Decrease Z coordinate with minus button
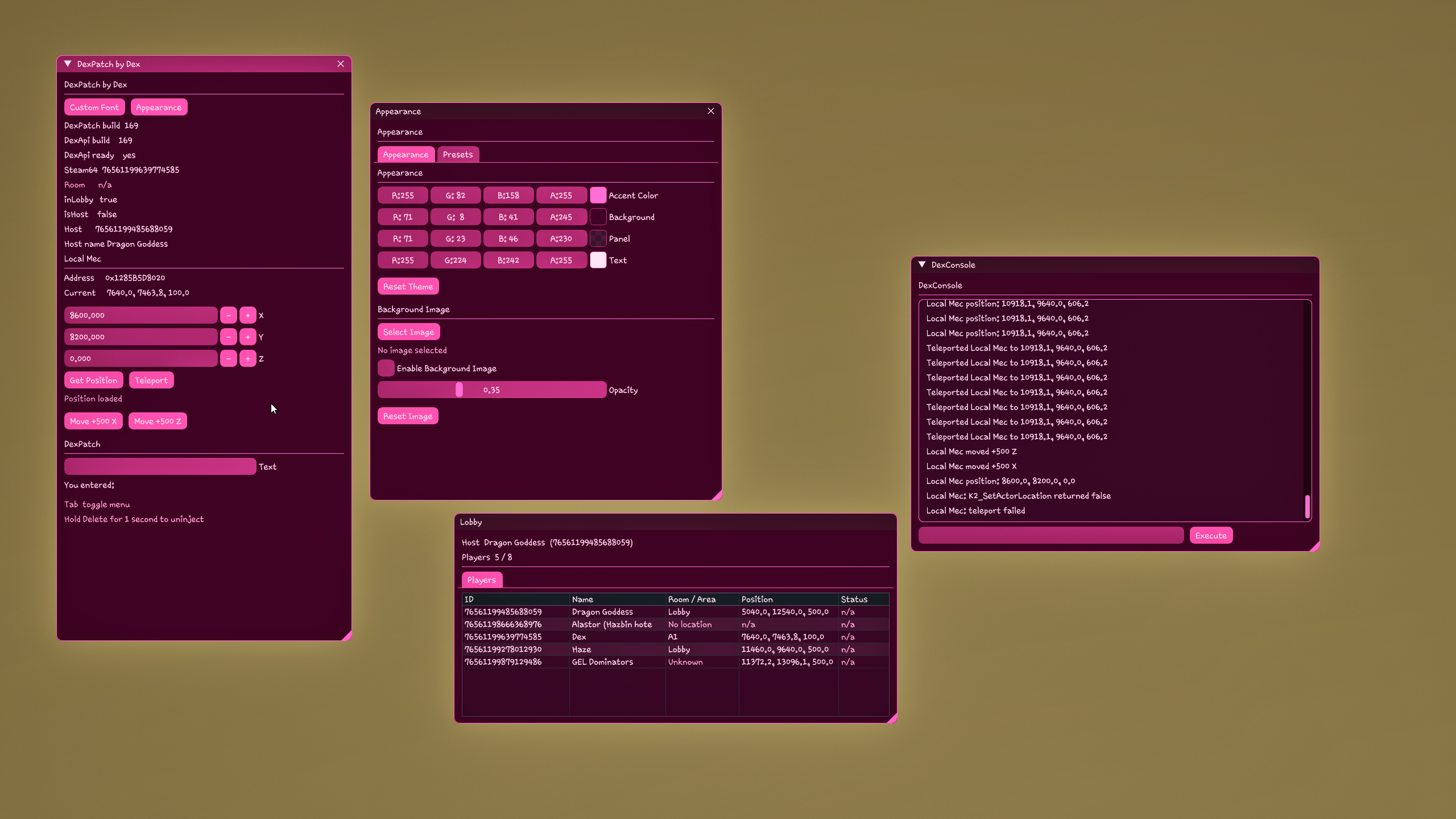Viewport: 1456px width, 819px height. [229, 359]
